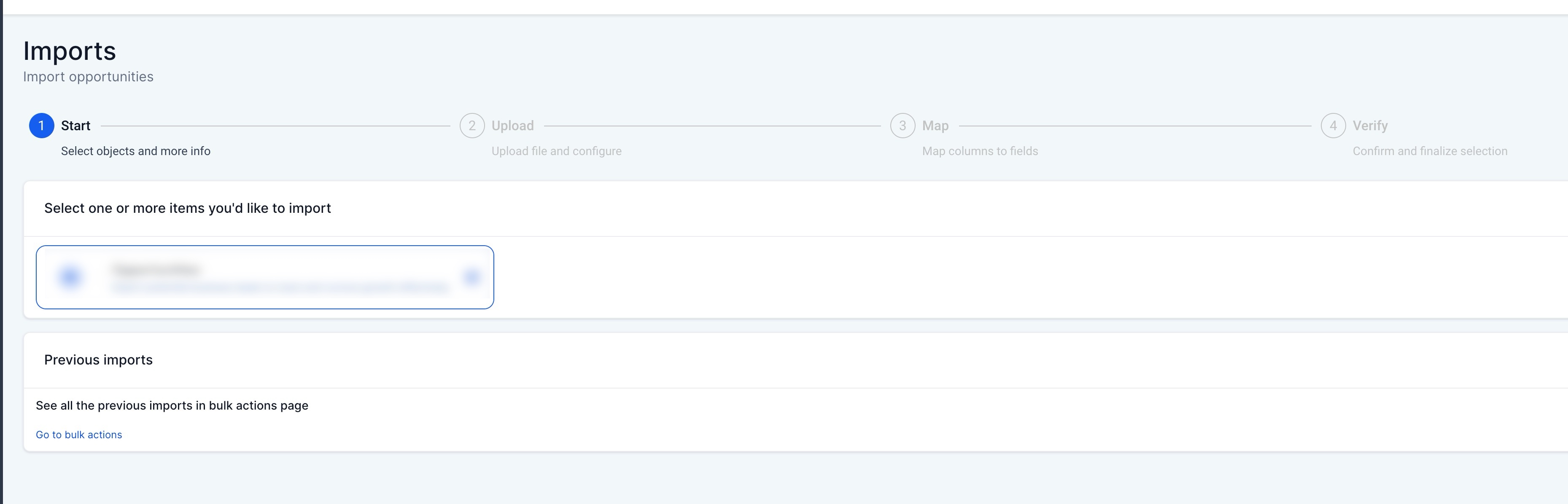1568x504 pixels.
Task: Click the blurred object icon in import card
Action: tap(70, 277)
